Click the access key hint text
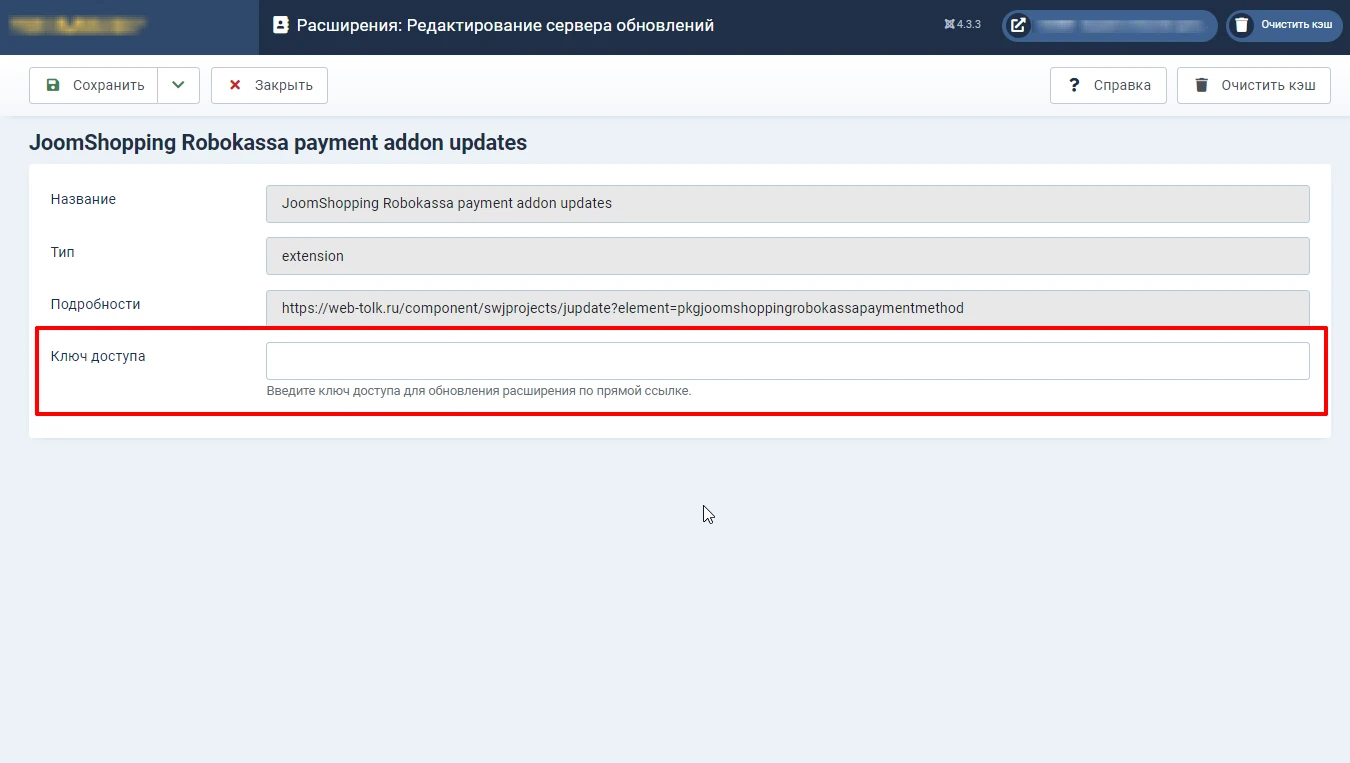The width and height of the screenshot is (1350, 763). (479, 391)
